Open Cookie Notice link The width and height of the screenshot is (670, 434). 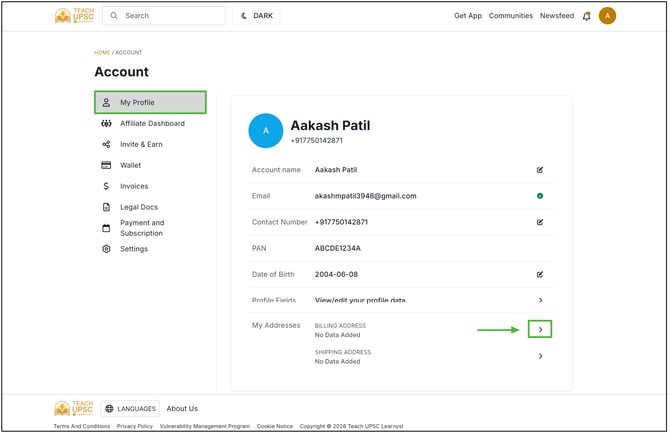point(276,427)
